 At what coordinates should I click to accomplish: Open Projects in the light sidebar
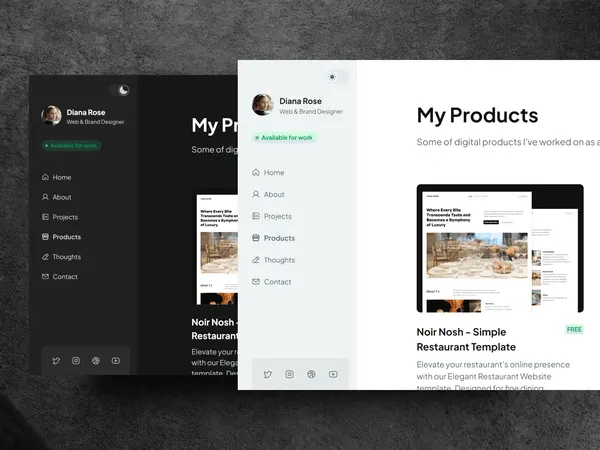tap(272, 216)
